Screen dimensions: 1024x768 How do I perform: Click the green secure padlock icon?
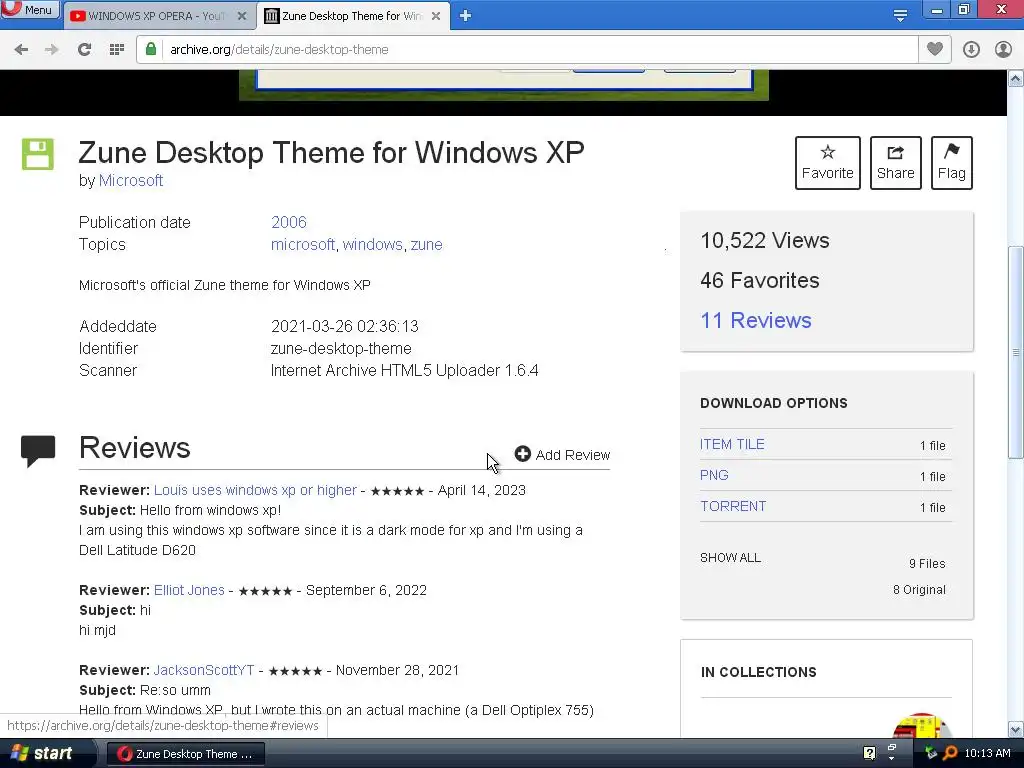pos(151,49)
